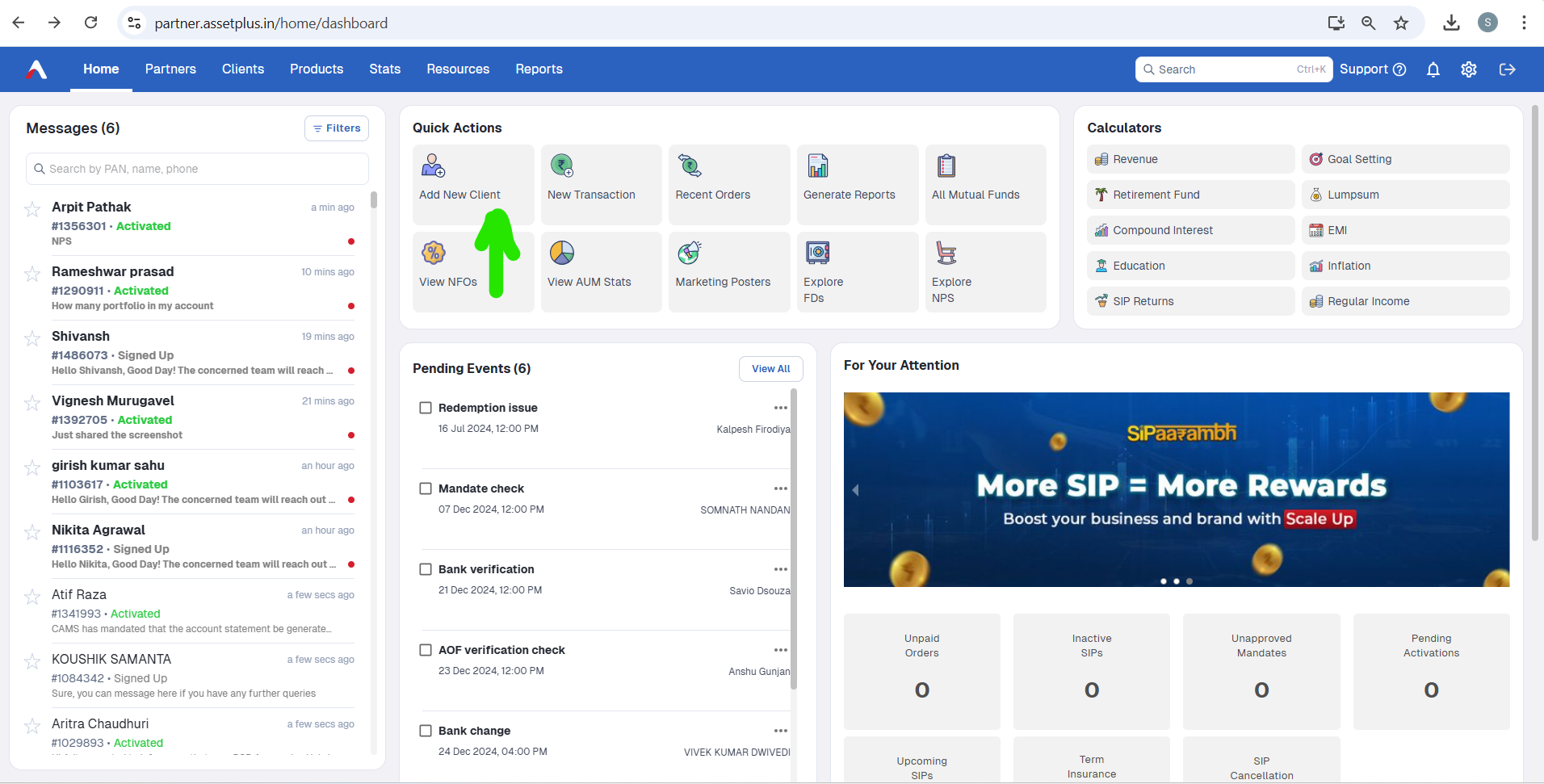Check the Redemption issue event
The height and width of the screenshot is (784, 1544).
pyautogui.click(x=426, y=408)
